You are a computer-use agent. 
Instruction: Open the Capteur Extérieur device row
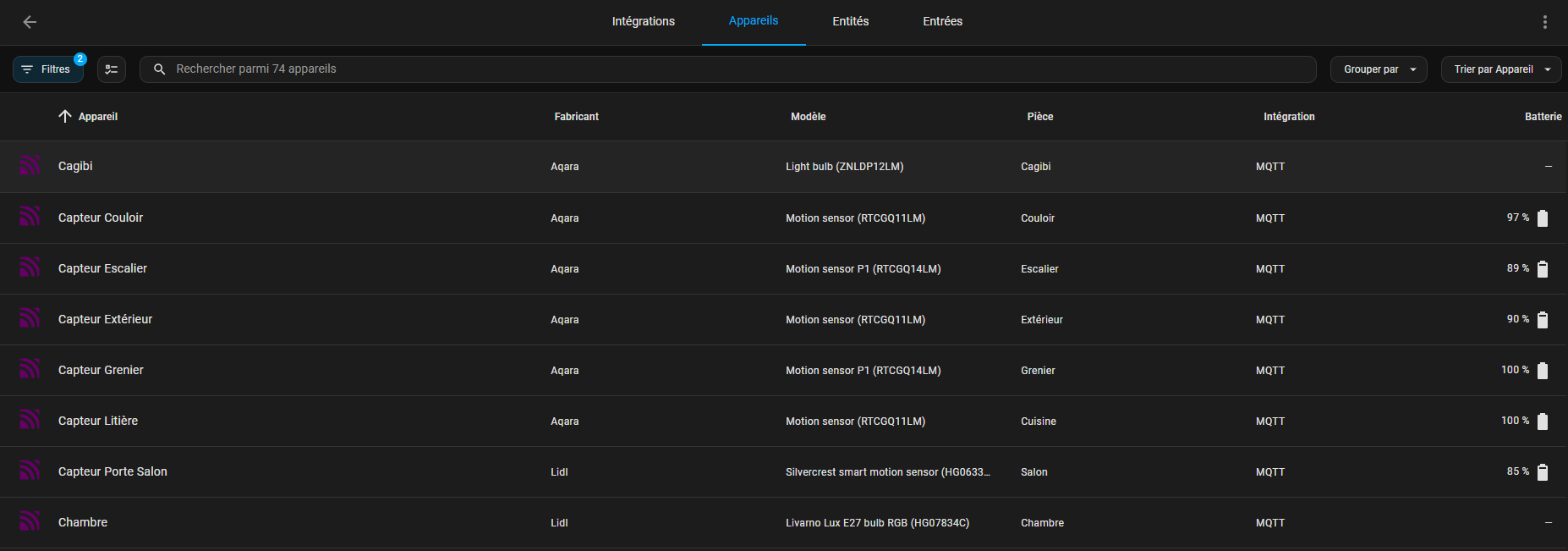coord(106,319)
